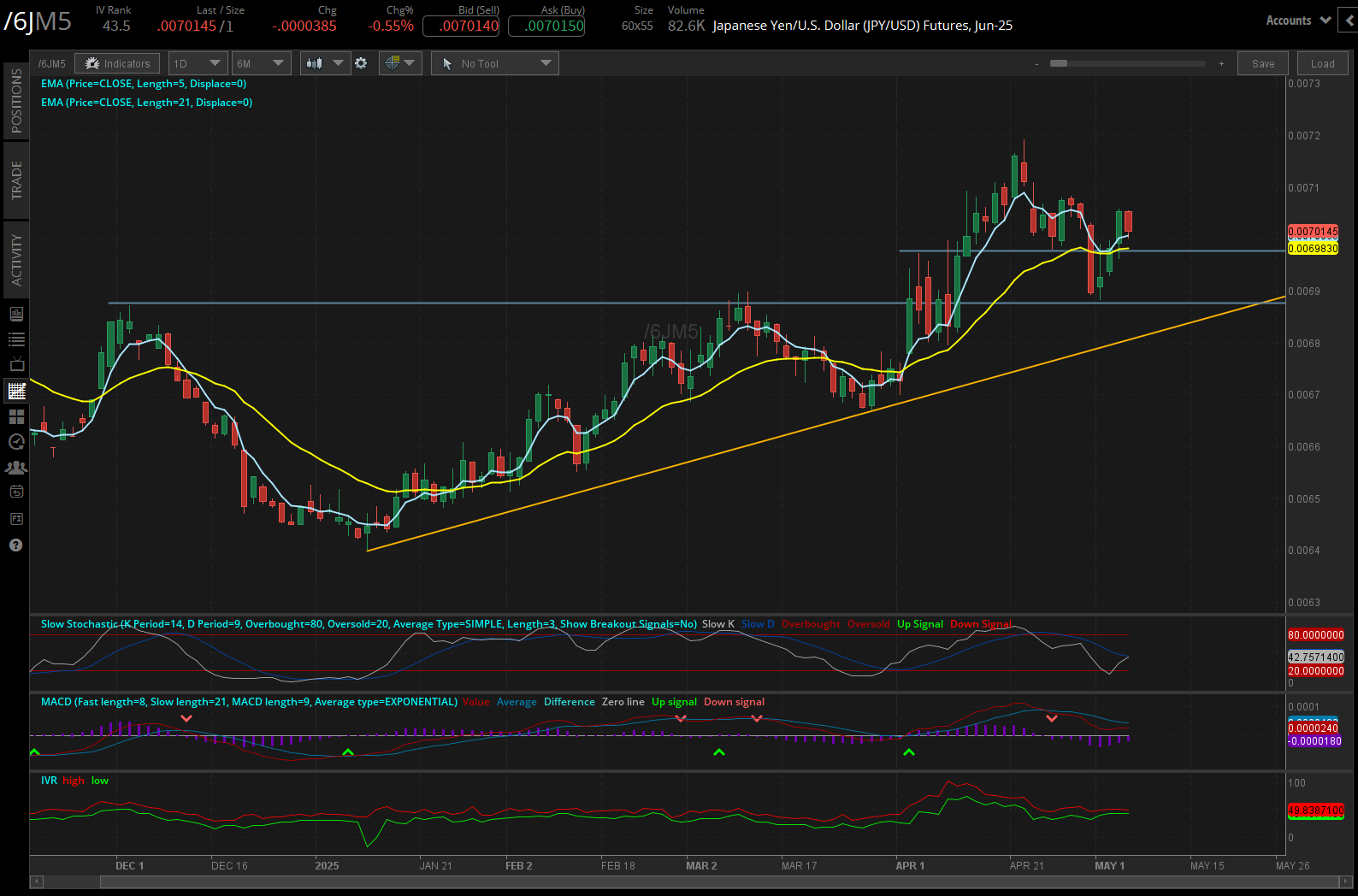This screenshot has width=1358, height=896.
Task: Switch to the TRADE tab
Action: [x=16, y=180]
